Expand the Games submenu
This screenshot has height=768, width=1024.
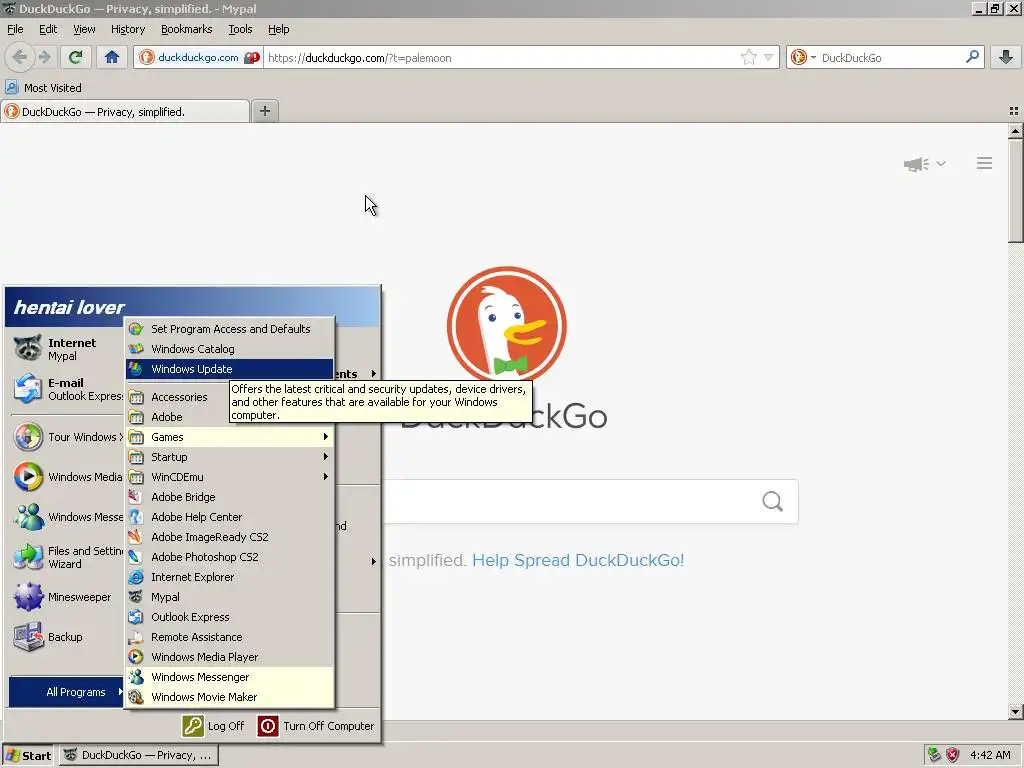tap(229, 437)
